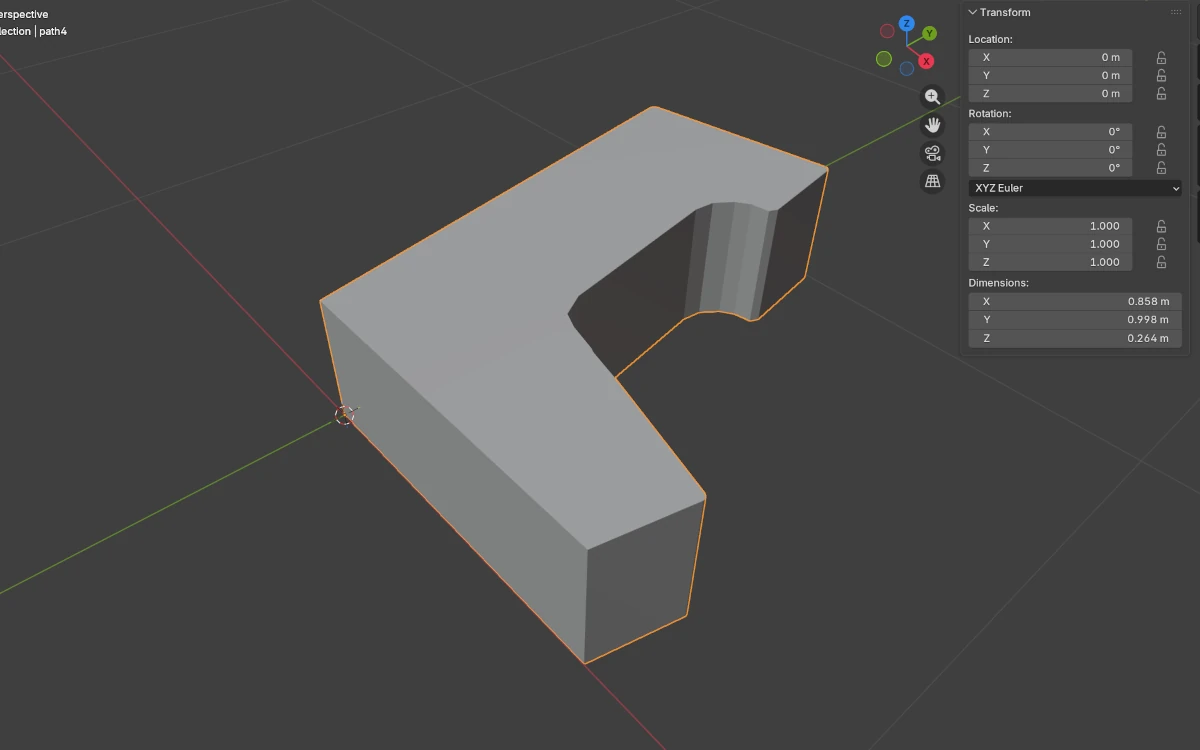Select the Scale X value field
The height and width of the screenshot is (750, 1200).
coord(1050,226)
